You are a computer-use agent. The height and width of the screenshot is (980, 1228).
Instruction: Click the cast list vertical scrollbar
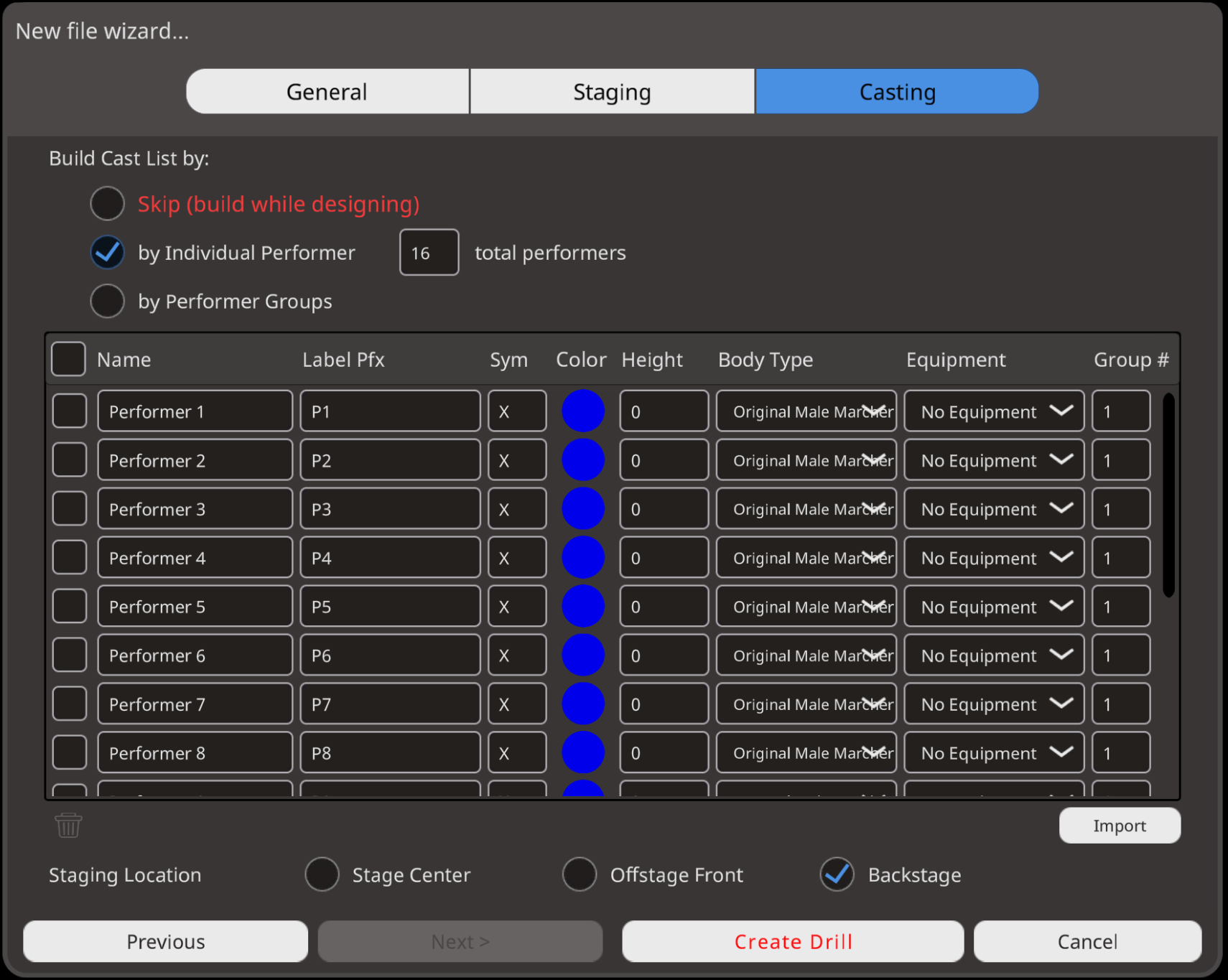(1168, 495)
